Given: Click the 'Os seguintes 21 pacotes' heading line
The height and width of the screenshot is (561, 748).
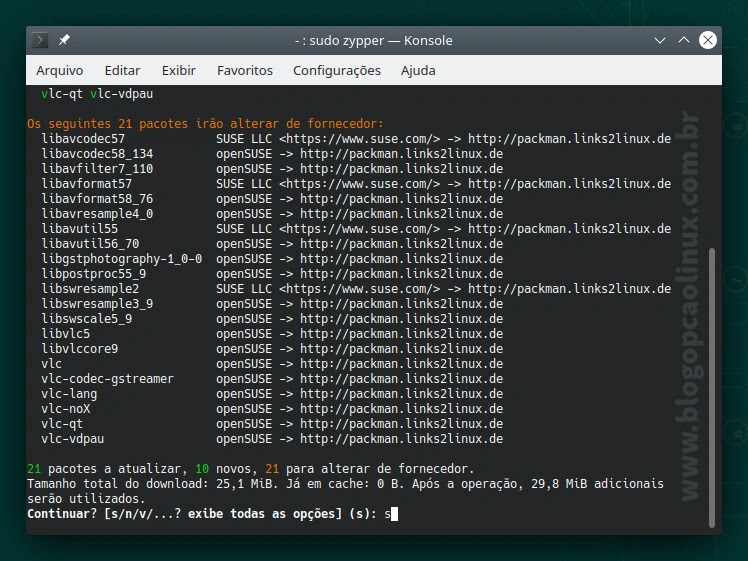Looking at the screenshot, I should (x=205, y=124).
